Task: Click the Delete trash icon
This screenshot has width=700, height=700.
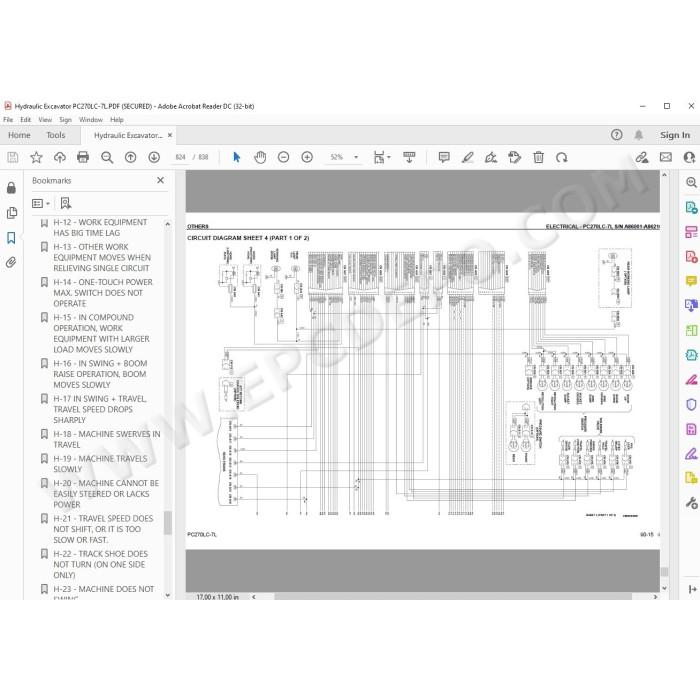Action: point(538,157)
